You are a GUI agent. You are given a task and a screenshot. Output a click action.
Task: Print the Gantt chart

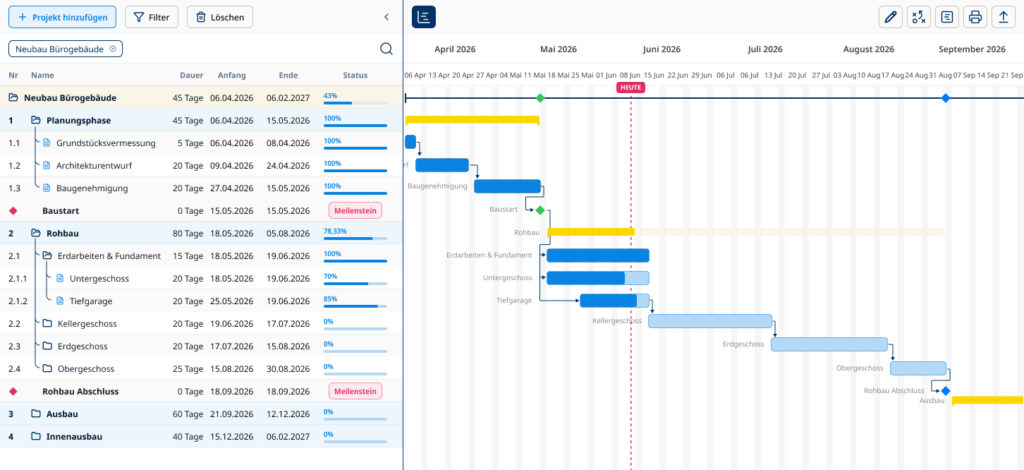tap(975, 17)
